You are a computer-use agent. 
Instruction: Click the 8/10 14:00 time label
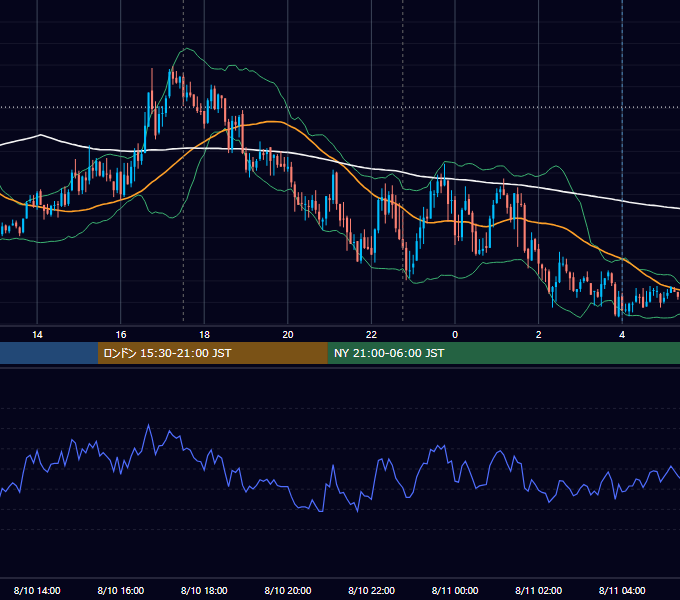(x=37, y=590)
